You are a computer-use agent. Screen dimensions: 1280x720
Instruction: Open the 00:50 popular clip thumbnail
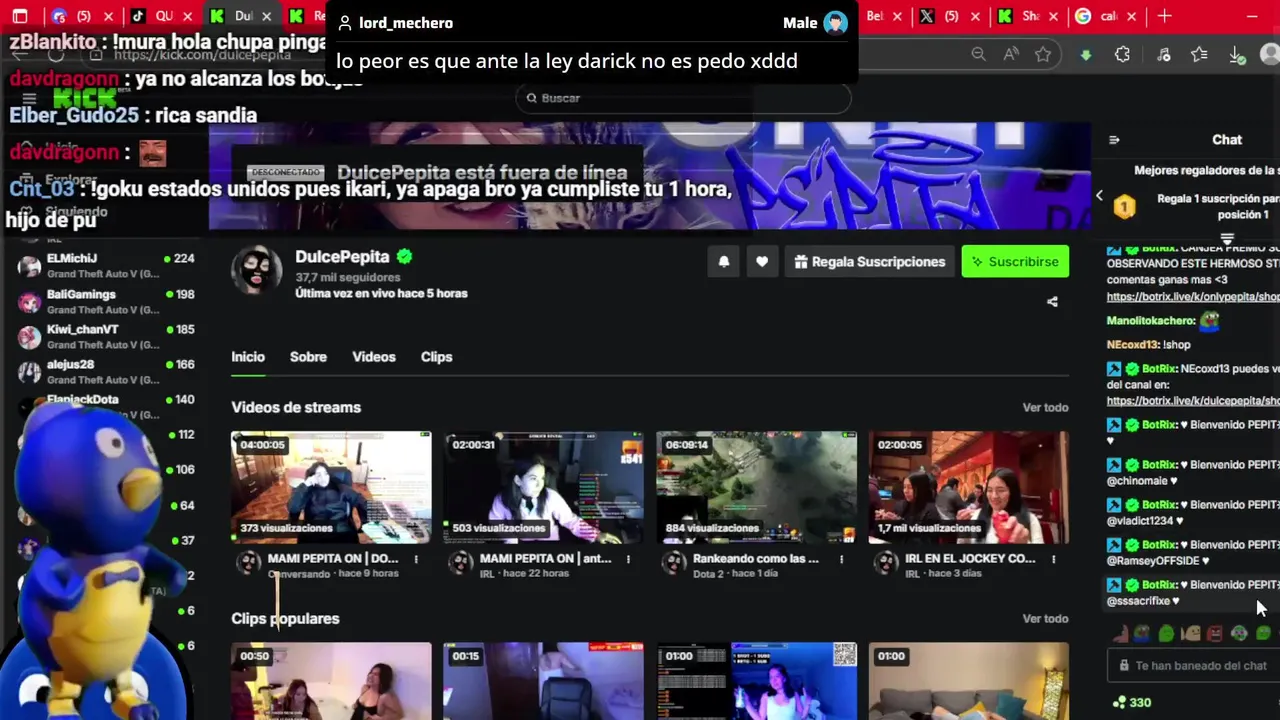[331, 681]
